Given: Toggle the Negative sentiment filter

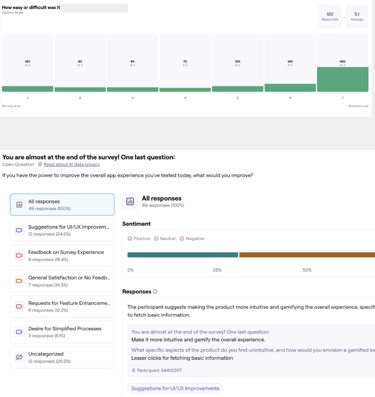Looking at the screenshot, I should point(192,238).
